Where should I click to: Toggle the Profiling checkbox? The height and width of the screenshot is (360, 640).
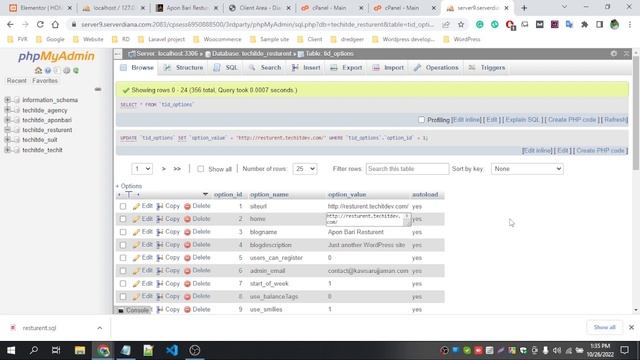coord(421,120)
